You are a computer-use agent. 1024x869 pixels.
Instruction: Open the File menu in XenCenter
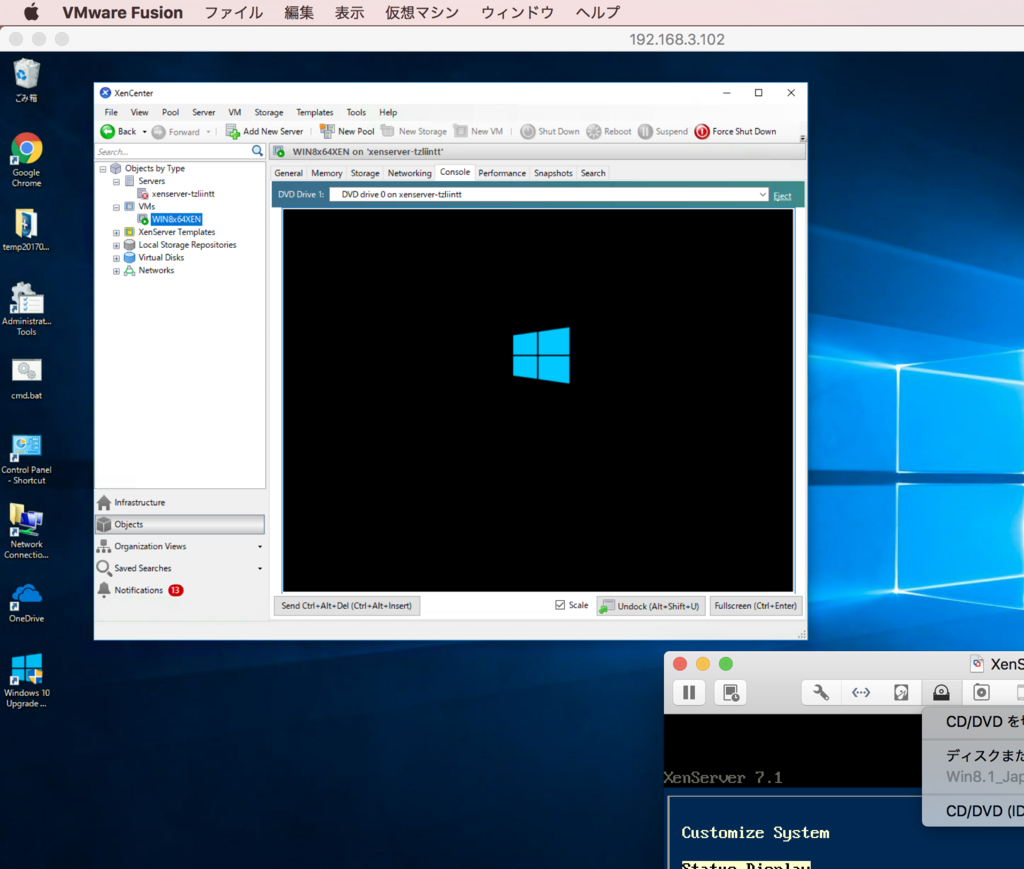111,112
